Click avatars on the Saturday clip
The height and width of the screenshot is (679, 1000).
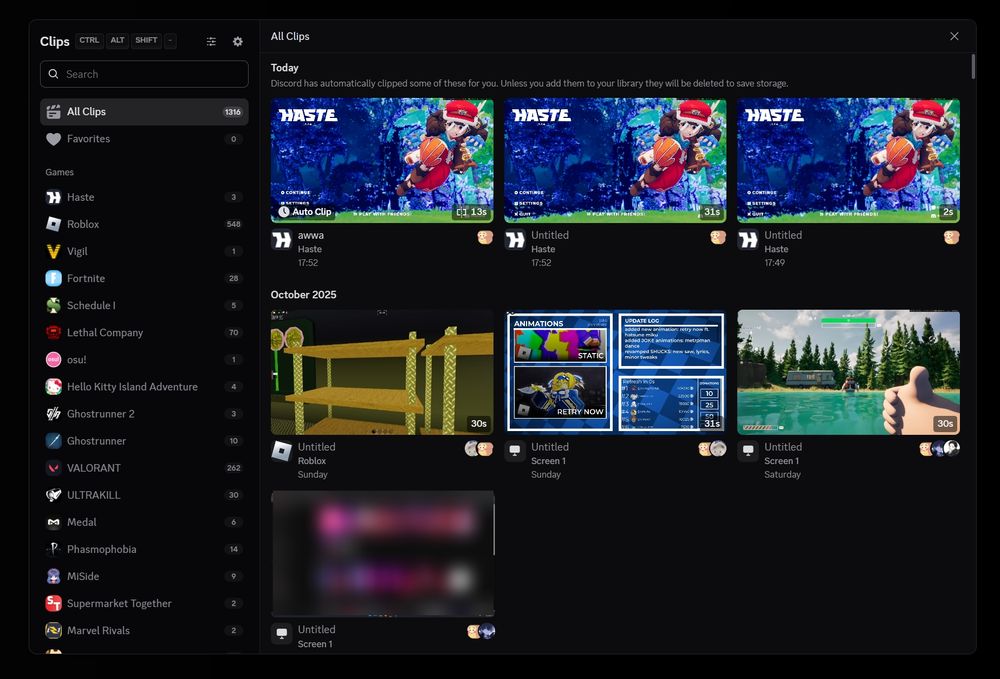pos(939,449)
